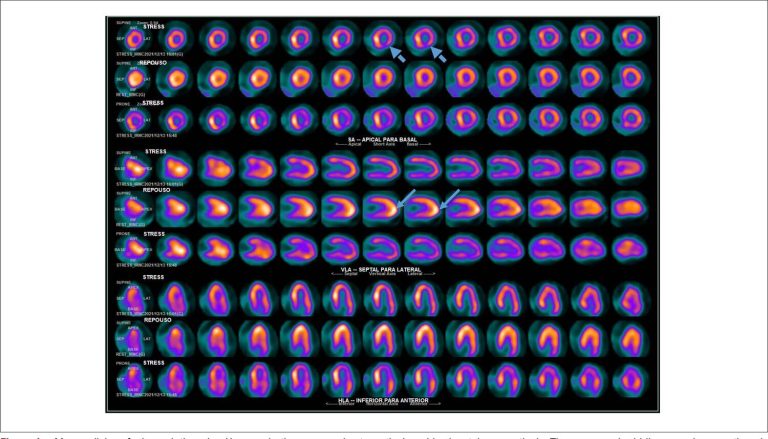Click the left solid arrow on VLA repouso row
The width and height of the screenshot is (768, 439).
[409, 200]
